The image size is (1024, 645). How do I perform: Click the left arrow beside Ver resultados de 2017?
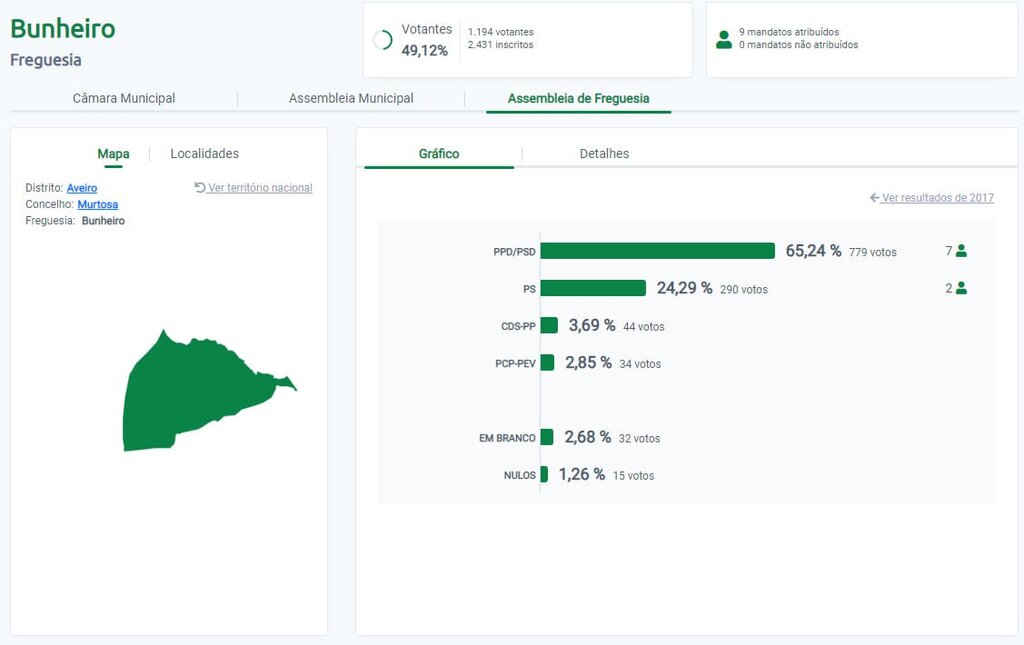pos(874,198)
